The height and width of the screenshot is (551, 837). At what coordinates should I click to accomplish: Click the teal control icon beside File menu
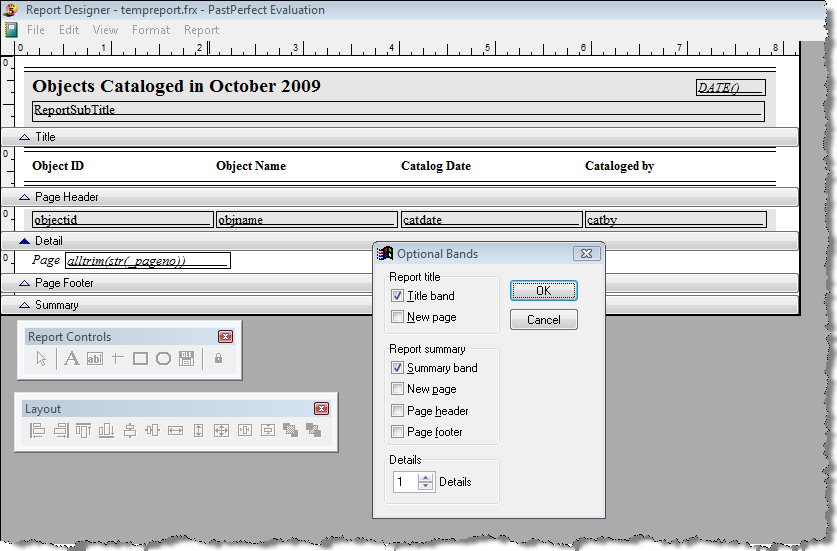[12, 30]
